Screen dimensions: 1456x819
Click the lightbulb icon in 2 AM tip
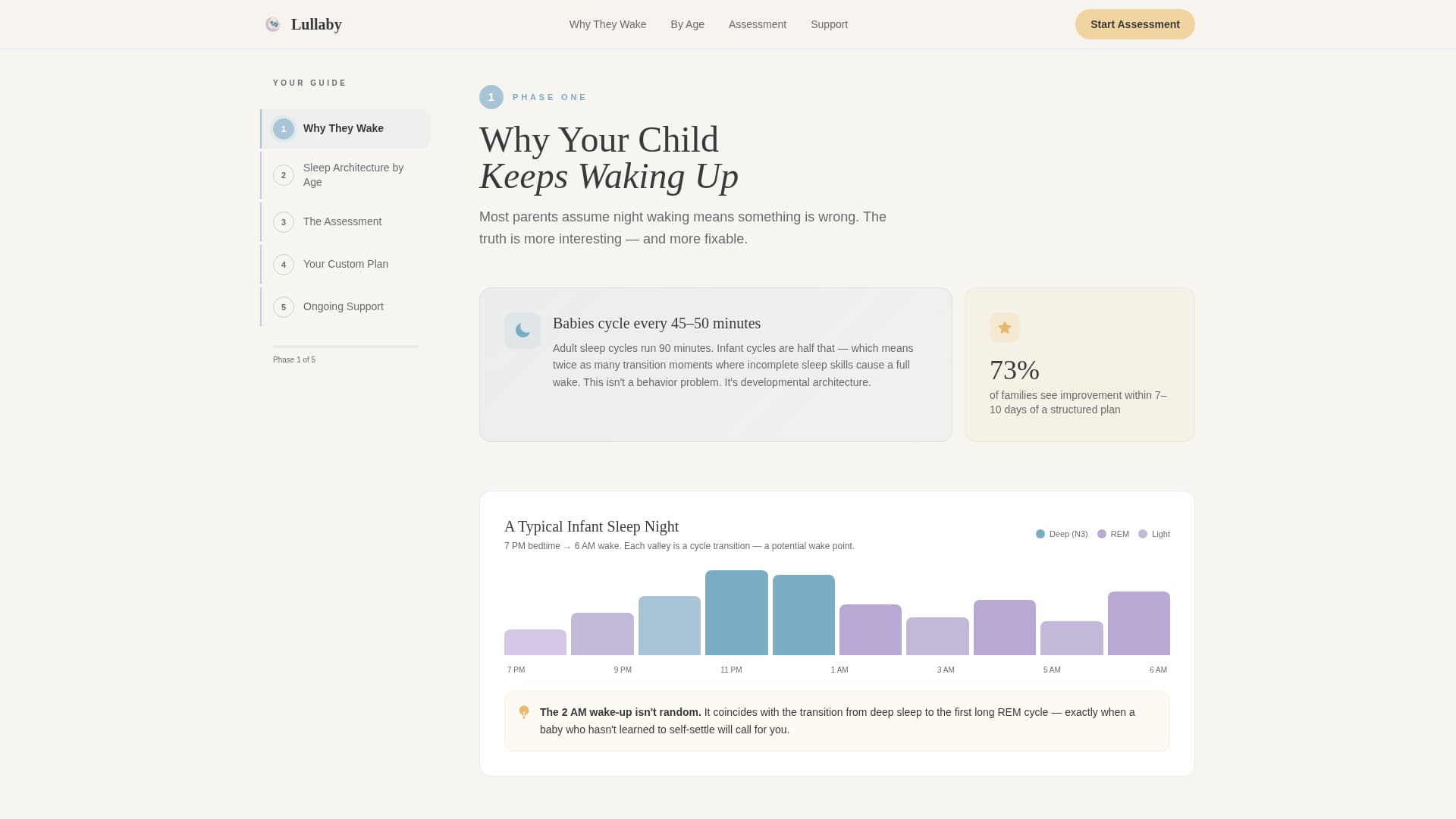(x=524, y=712)
